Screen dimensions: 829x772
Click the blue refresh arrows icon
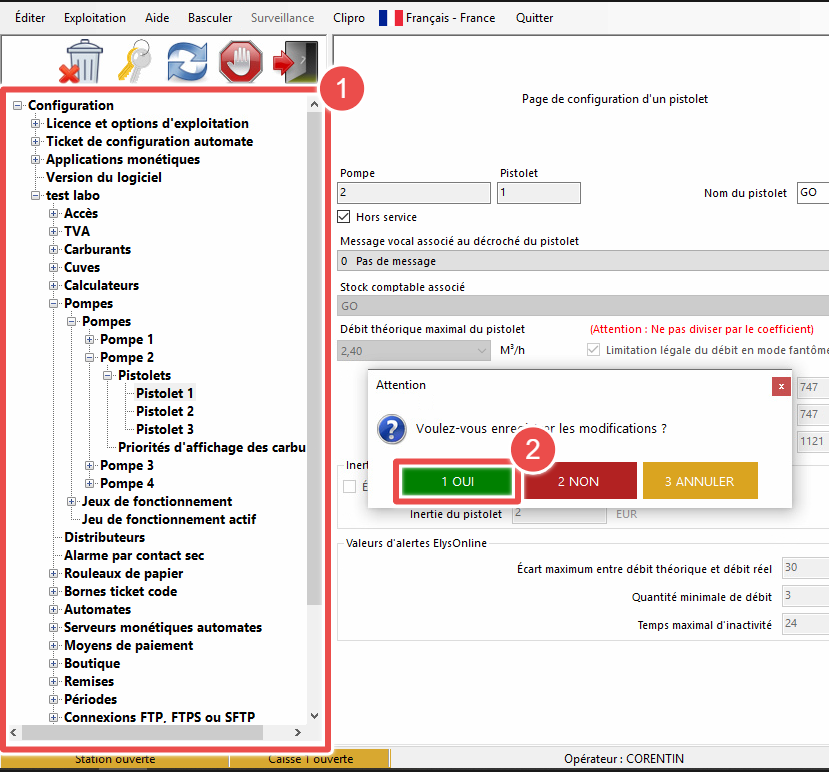coord(187,63)
